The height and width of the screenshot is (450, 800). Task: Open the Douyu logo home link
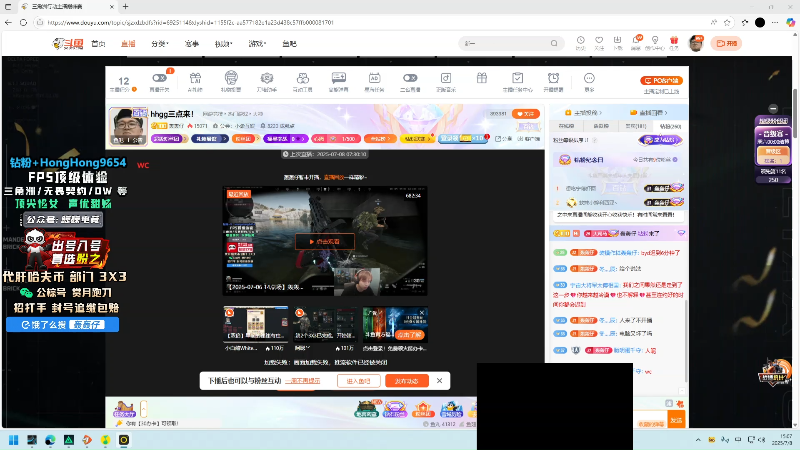pos(68,44)
